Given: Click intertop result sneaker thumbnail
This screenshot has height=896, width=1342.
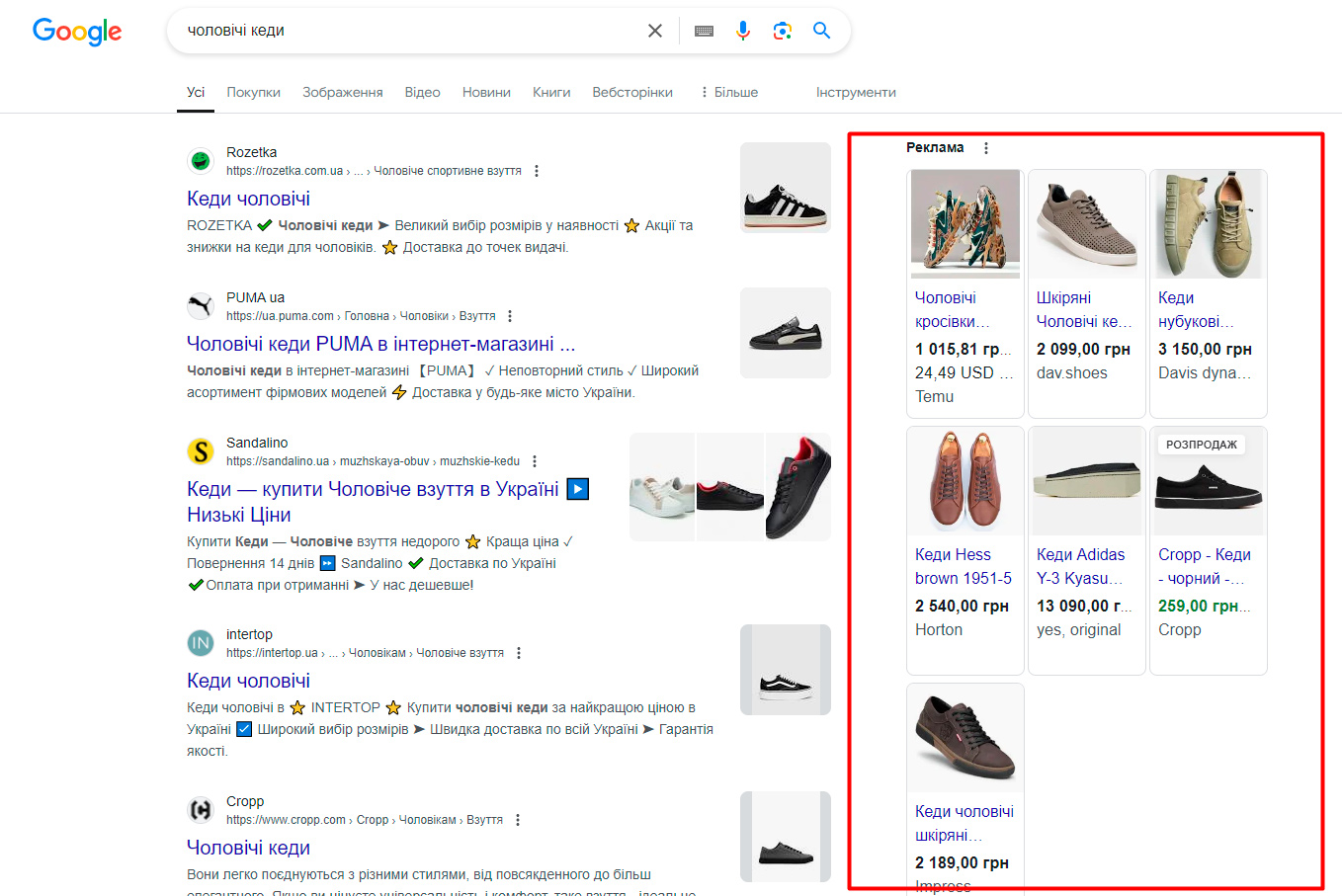Looking at the screenshot, I should tap(786, 670).
